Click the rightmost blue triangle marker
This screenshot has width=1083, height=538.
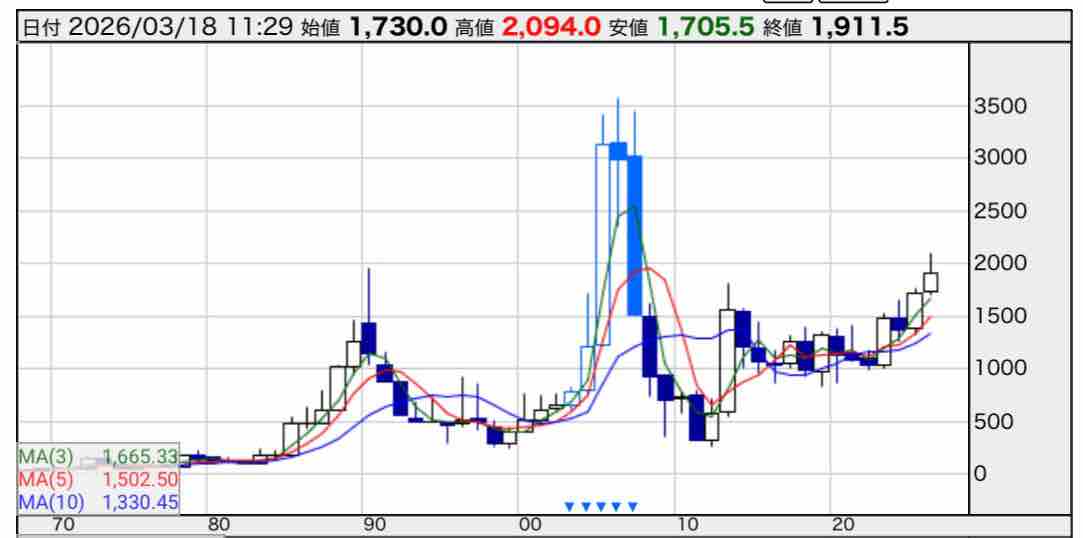pos(632,506)
